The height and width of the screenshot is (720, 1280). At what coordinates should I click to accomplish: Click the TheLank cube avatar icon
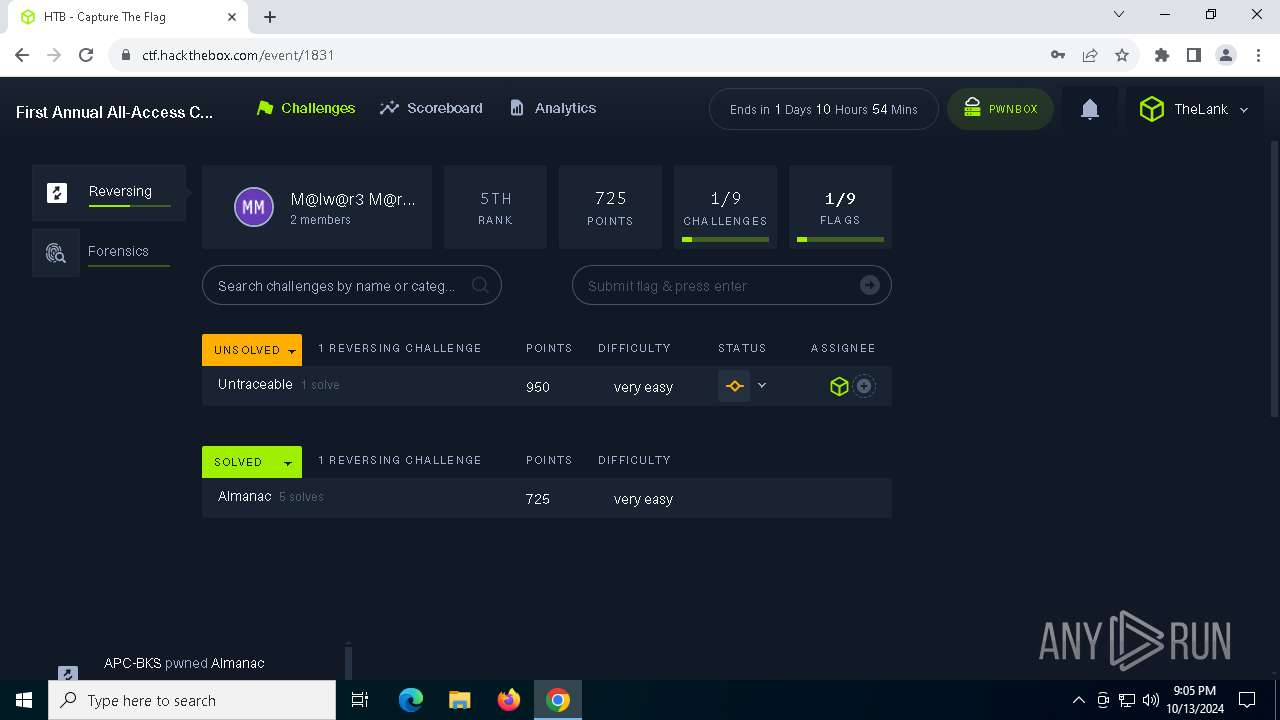(x=1152, y=109)
